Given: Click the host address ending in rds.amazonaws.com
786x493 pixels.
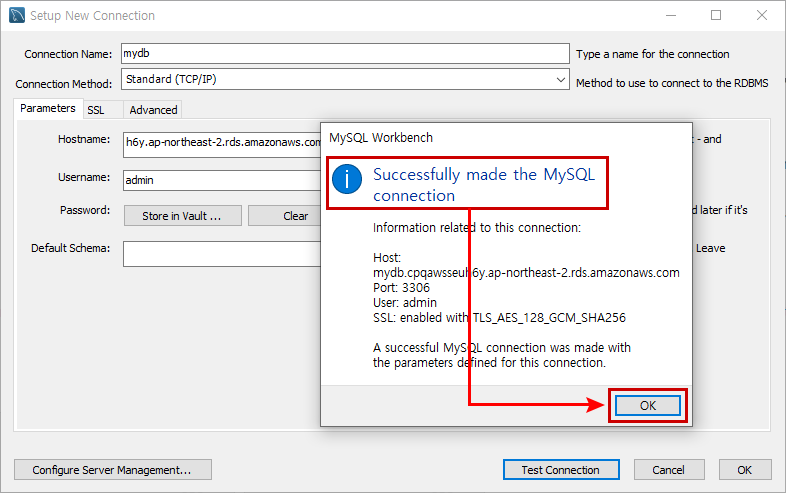Looking at the screenshot, I should pyautogui.click(x=526, y=273).
